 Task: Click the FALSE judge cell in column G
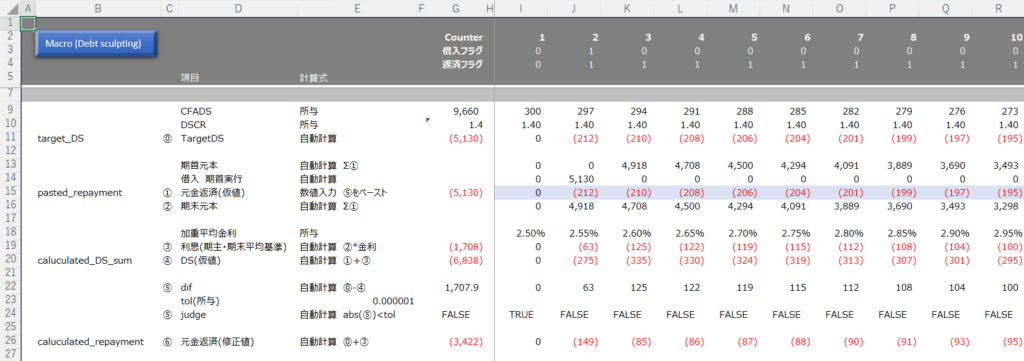click(x=455, y=314)
